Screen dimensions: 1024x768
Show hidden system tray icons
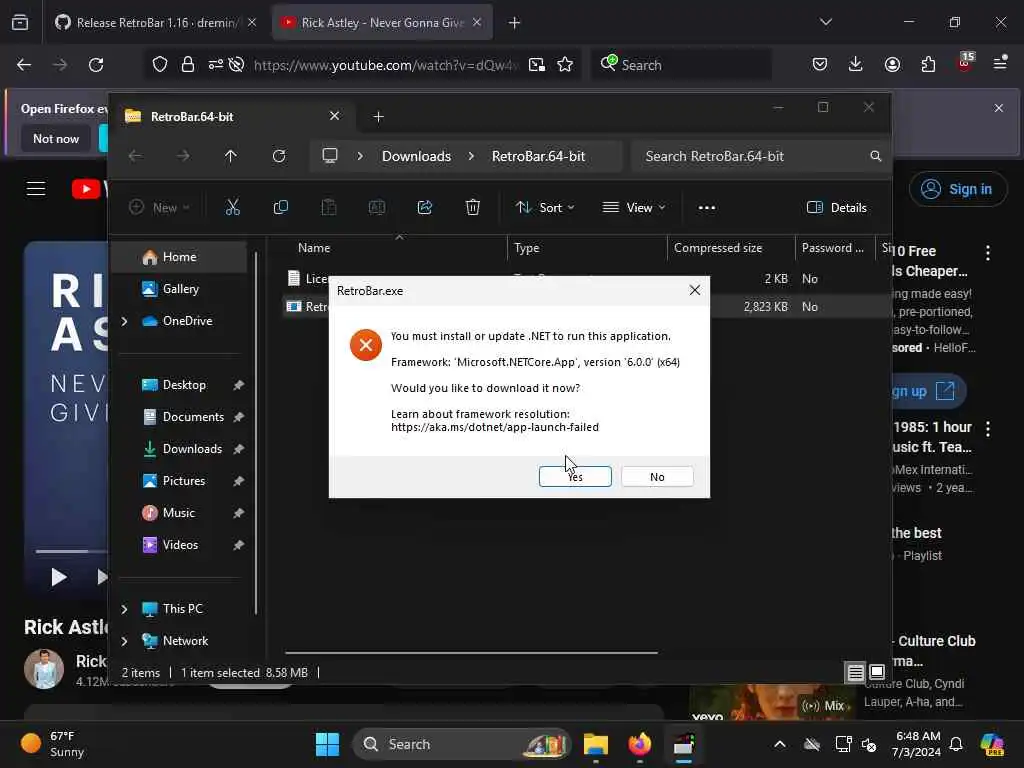click(780, 744)
